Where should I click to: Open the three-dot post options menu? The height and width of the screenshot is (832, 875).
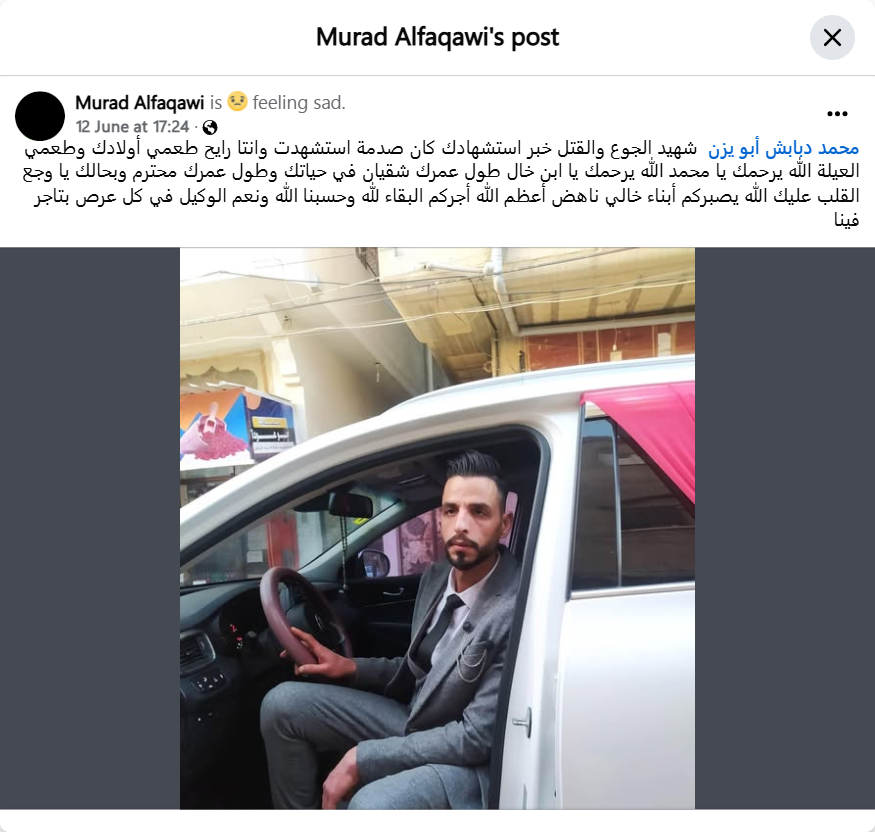coord(837,114)
